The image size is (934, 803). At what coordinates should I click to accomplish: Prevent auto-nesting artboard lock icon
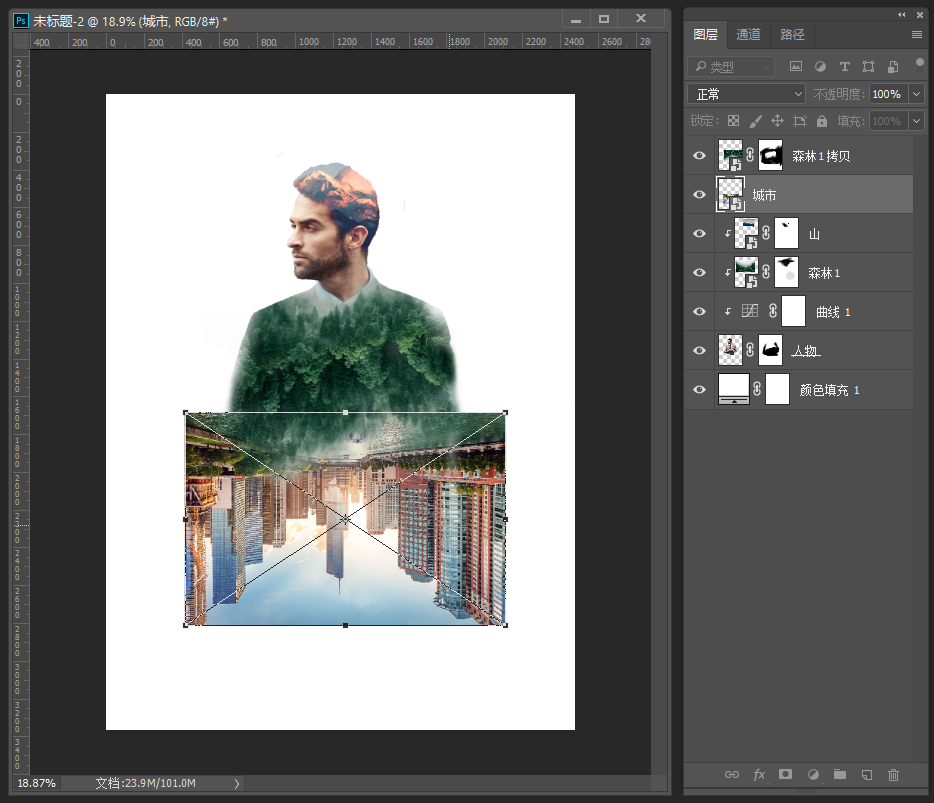pyautogui.click(x=799, y=121)
